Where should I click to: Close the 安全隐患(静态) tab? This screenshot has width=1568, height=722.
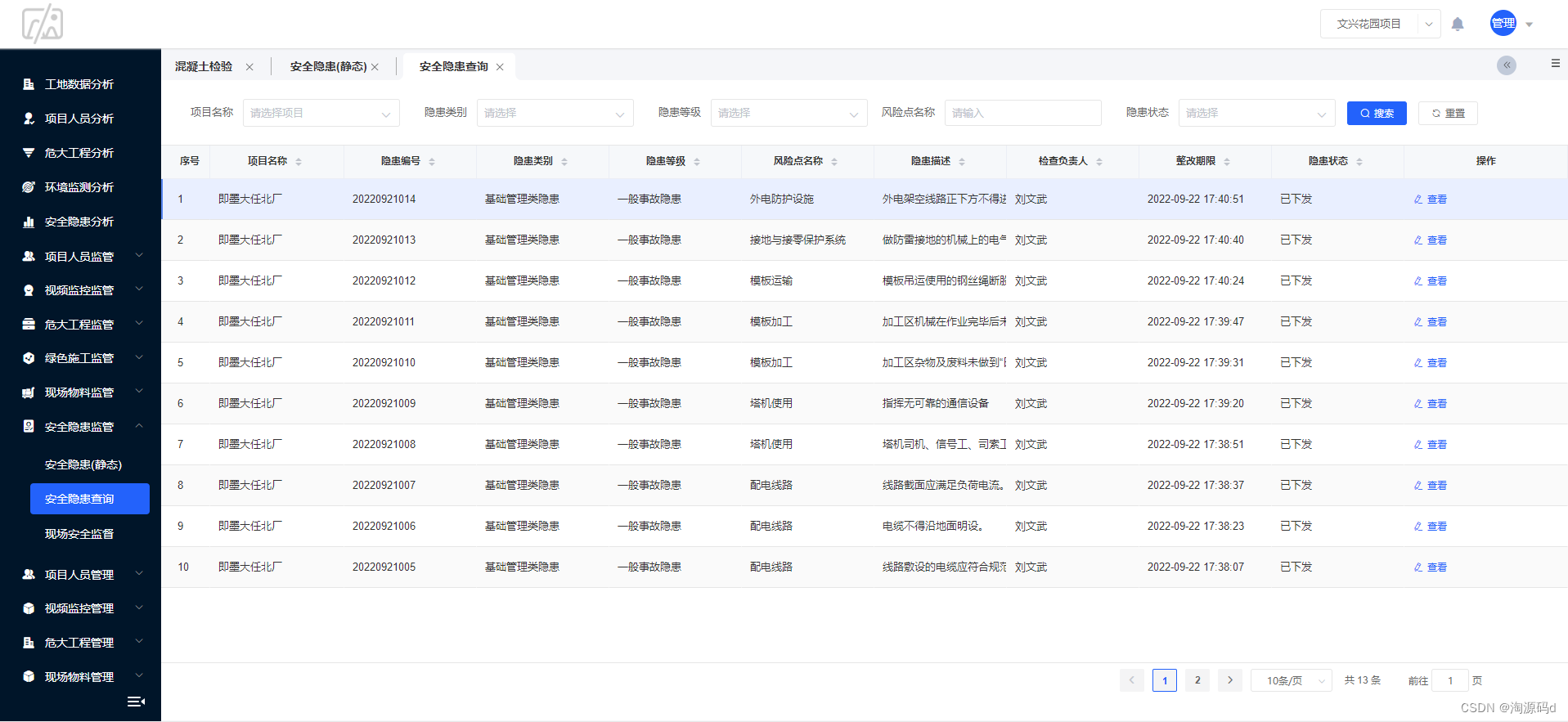point(375,67)
